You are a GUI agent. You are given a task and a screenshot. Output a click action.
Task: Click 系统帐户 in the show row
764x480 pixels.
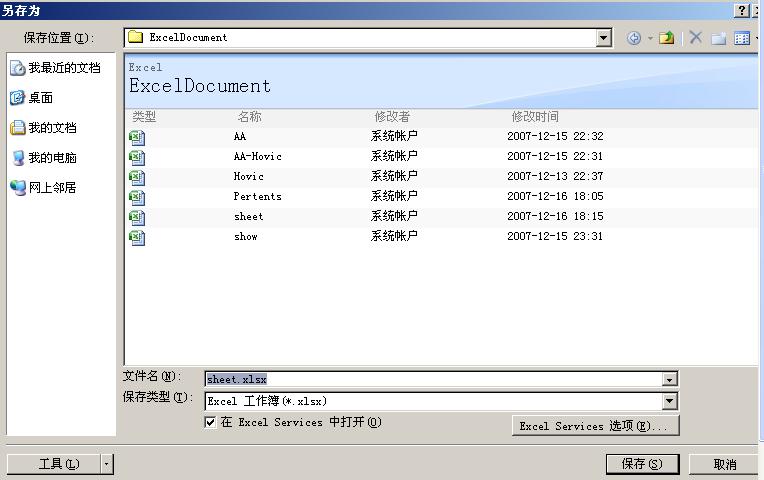coord(394,236)
